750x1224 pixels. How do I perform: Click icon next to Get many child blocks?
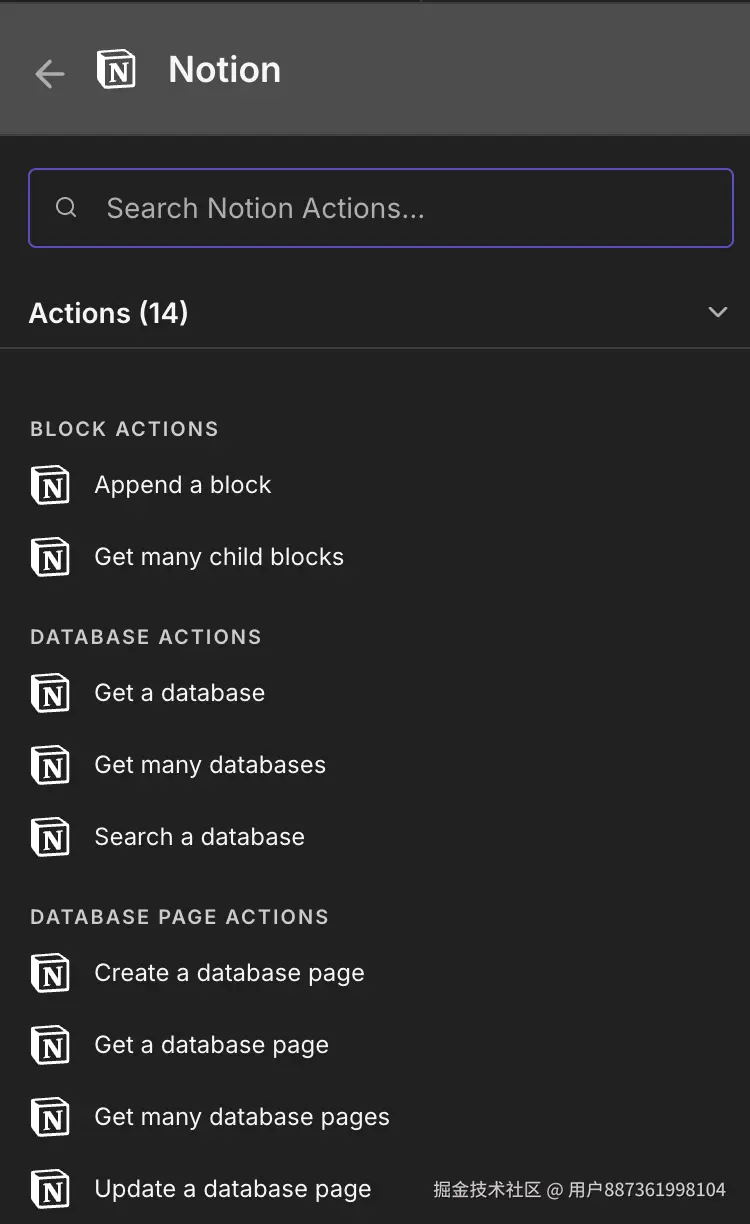[x=50, y=557]
